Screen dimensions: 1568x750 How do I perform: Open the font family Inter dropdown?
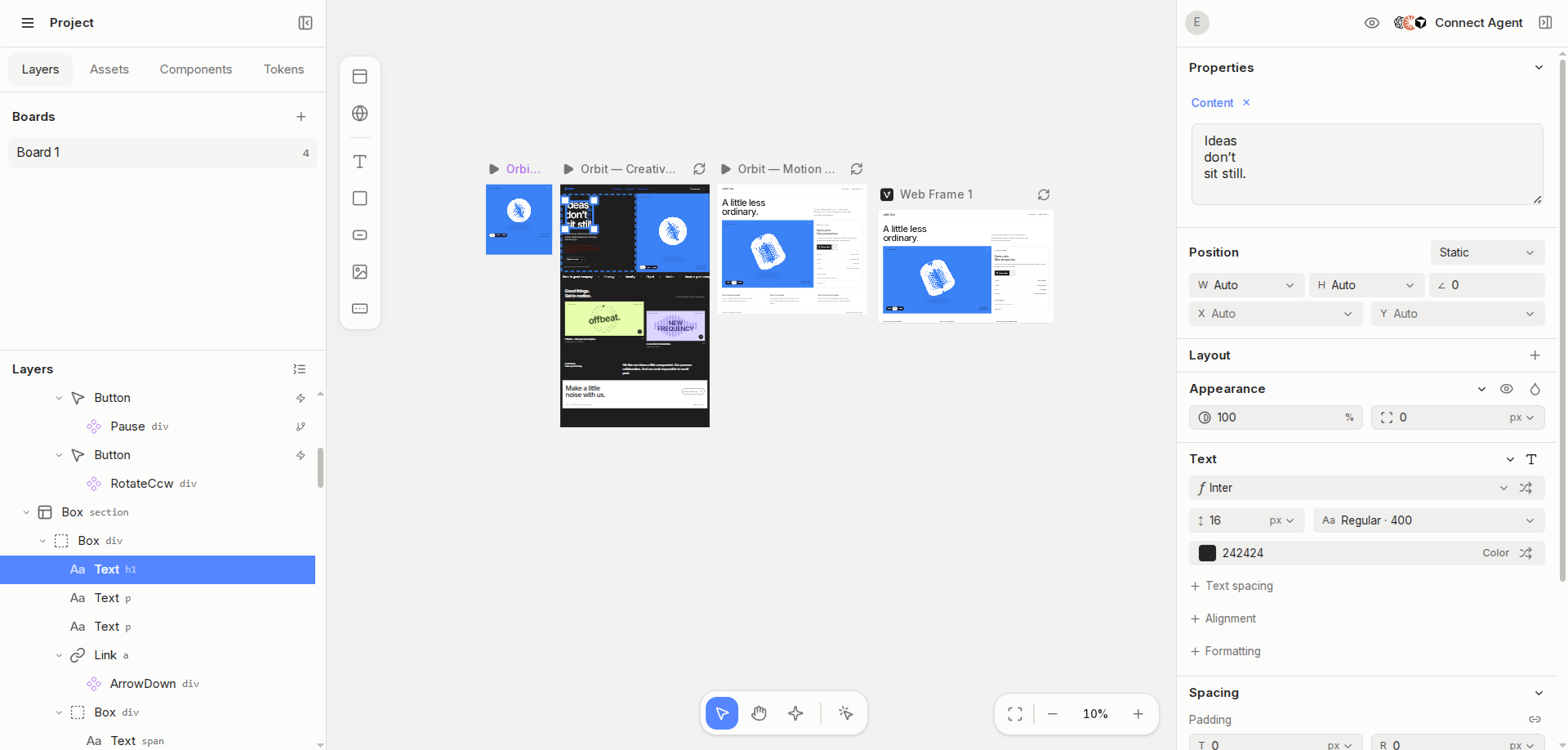[1350, 488]
